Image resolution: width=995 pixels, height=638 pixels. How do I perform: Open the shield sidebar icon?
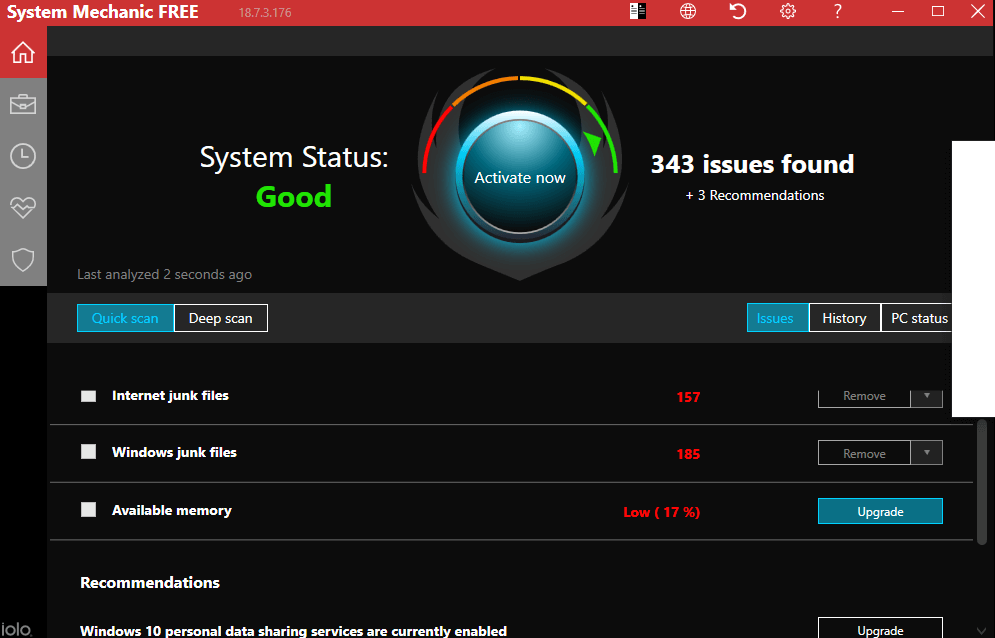coord(23,260)
